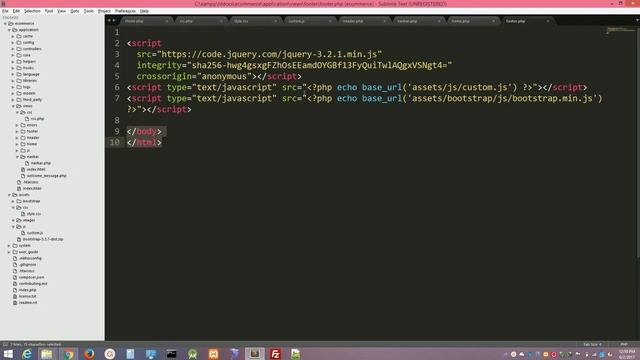
Task: Open Google Chrome from the taskbar
Action: coord(69,354)
